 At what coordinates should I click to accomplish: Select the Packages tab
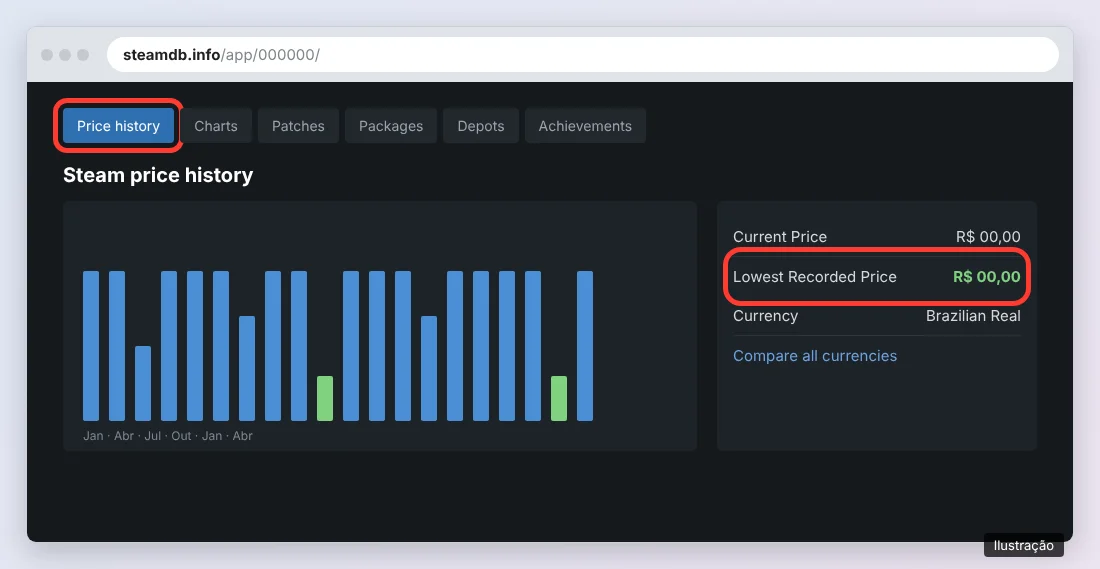click(x=391, y=126)
